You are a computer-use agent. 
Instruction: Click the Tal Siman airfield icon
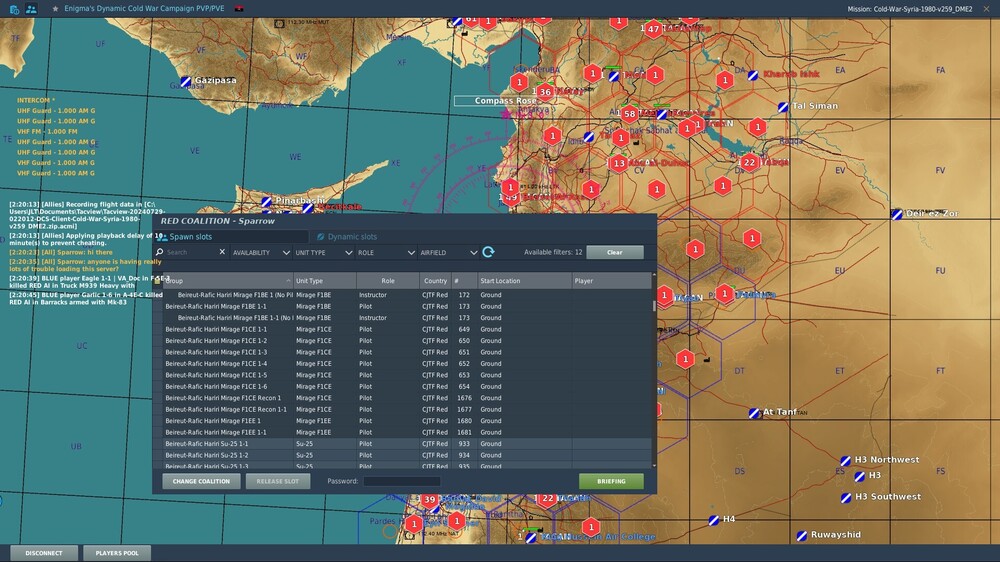pyautogui.click(x=783, y=106)
